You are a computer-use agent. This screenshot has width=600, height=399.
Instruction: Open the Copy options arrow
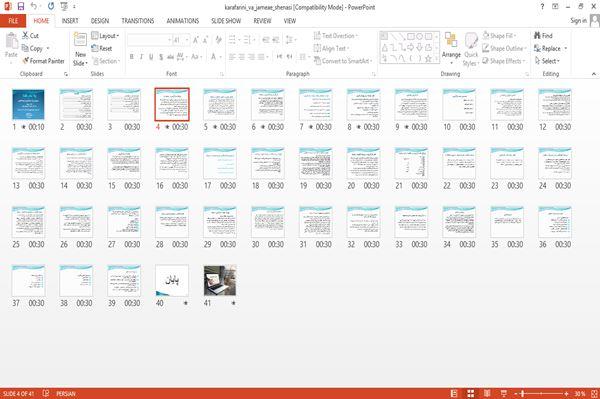(x=48, y=48)
